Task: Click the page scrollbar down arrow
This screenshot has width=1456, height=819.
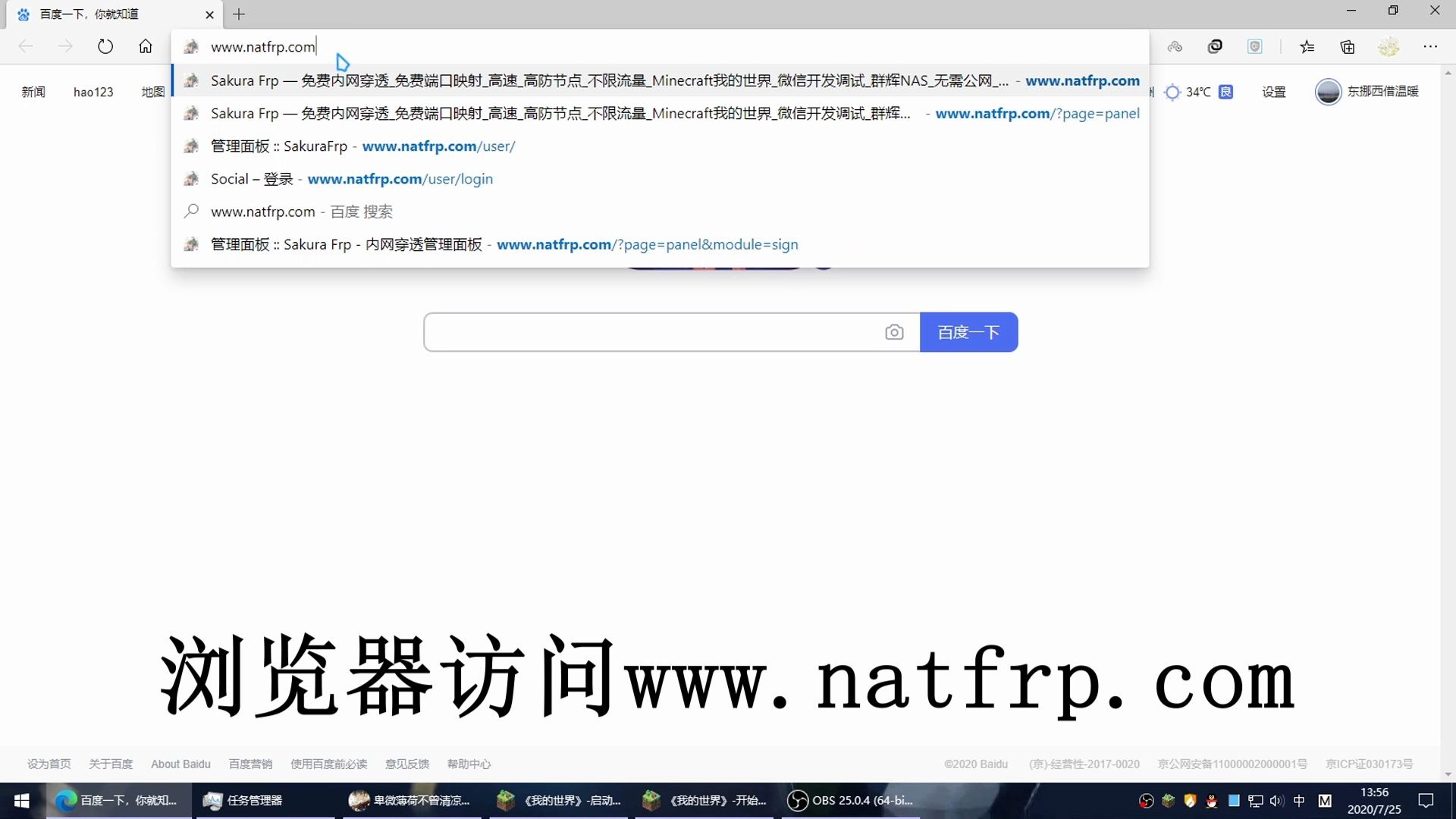Action: (x=1448, y=774)
